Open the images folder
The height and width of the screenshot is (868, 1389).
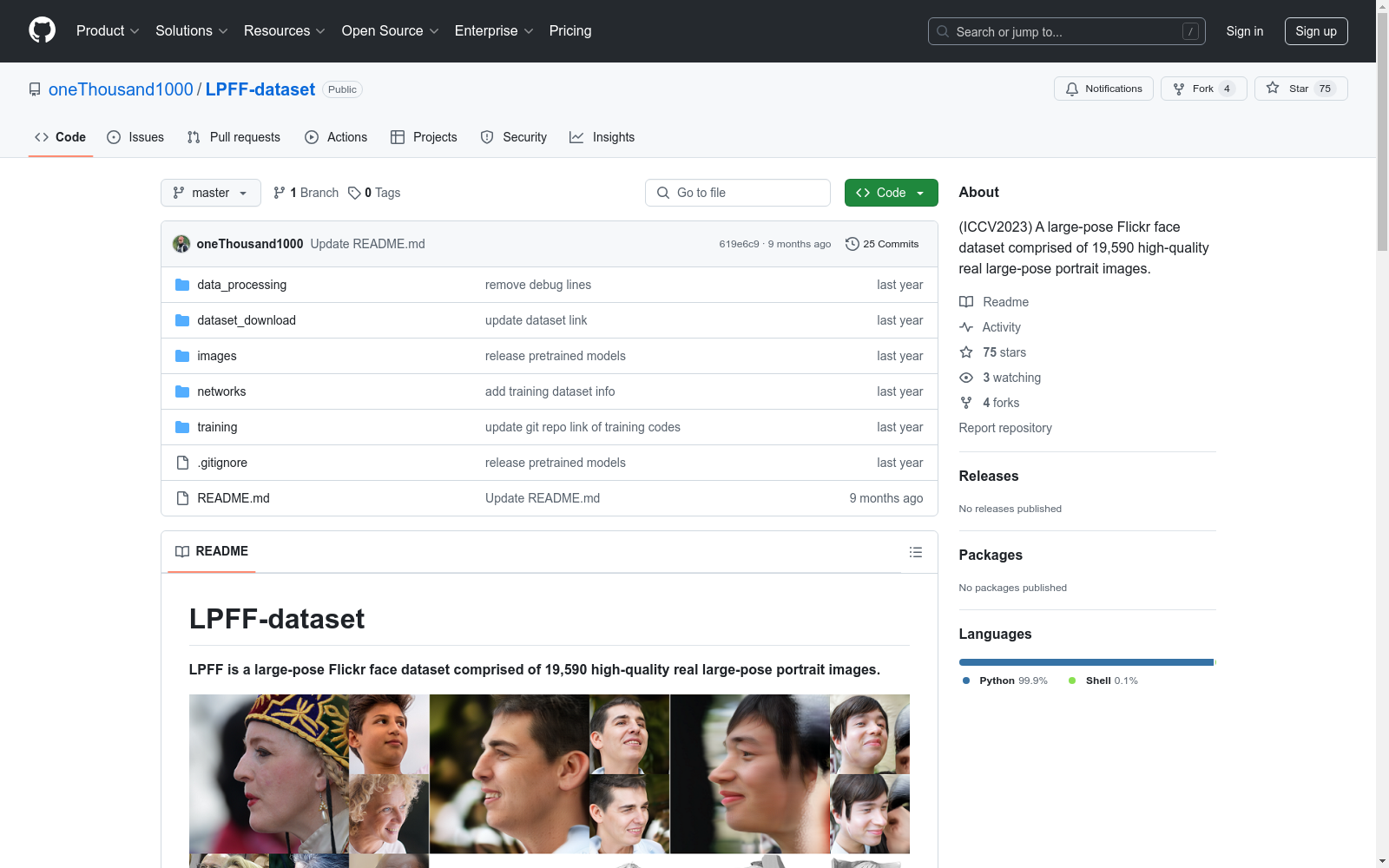tap(217, 356)
